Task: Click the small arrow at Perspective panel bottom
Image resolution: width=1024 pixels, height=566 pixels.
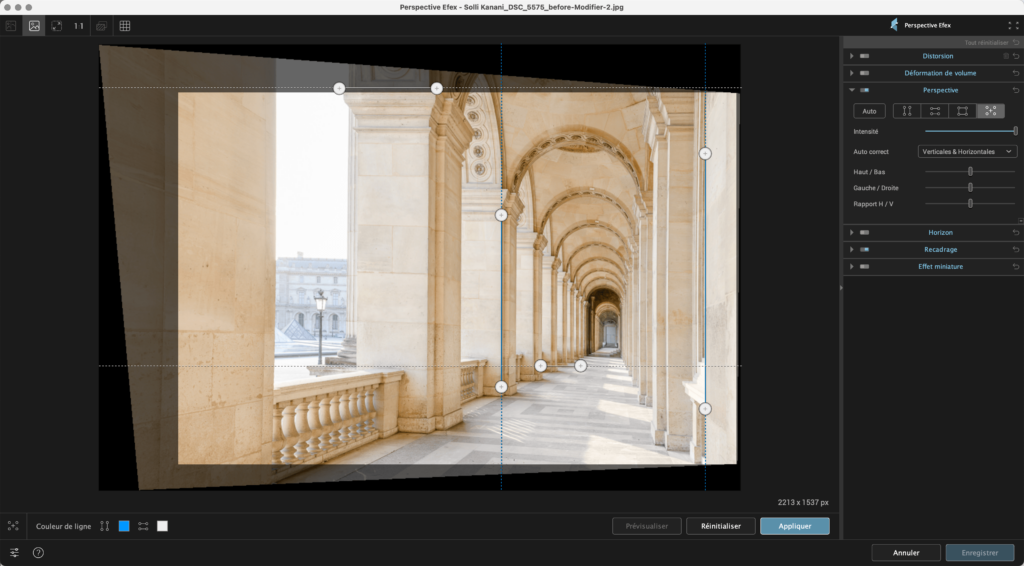Action: tap(1021, 221)
